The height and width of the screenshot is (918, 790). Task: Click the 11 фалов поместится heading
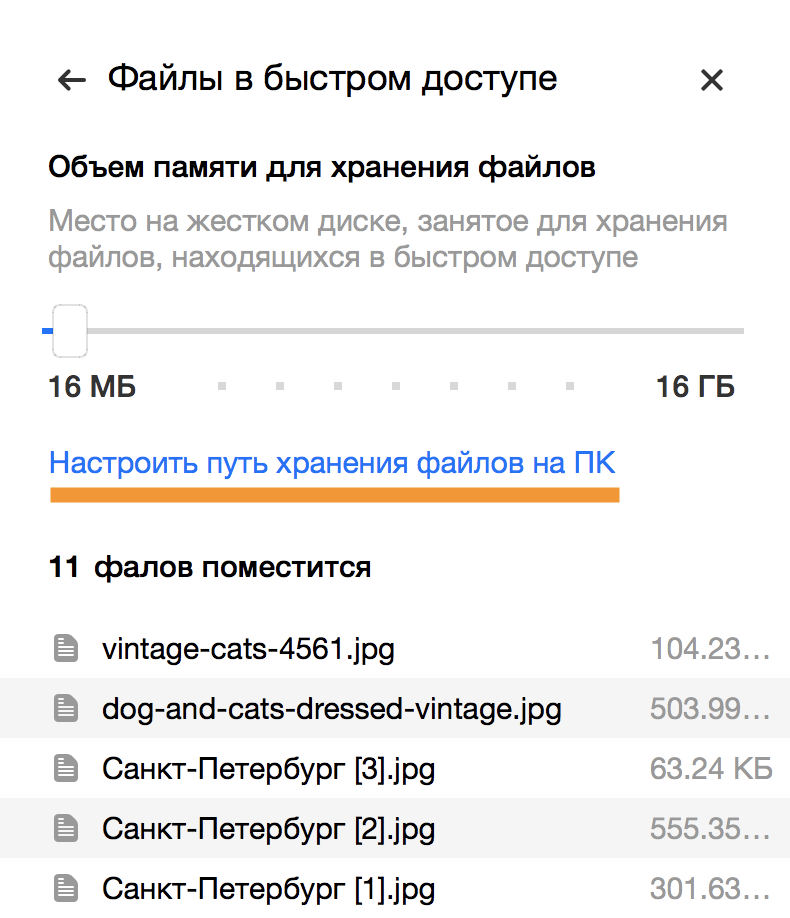pyautogui.click(x=210, y=568)
